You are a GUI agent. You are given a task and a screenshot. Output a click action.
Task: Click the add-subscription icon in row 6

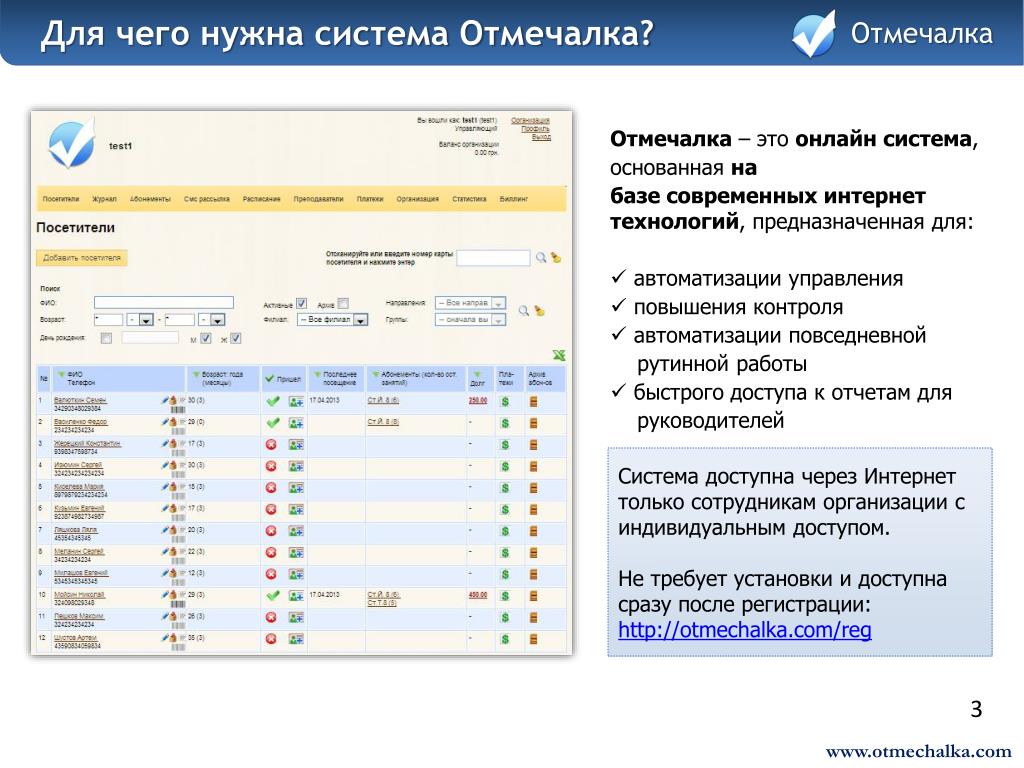[296, 509]
